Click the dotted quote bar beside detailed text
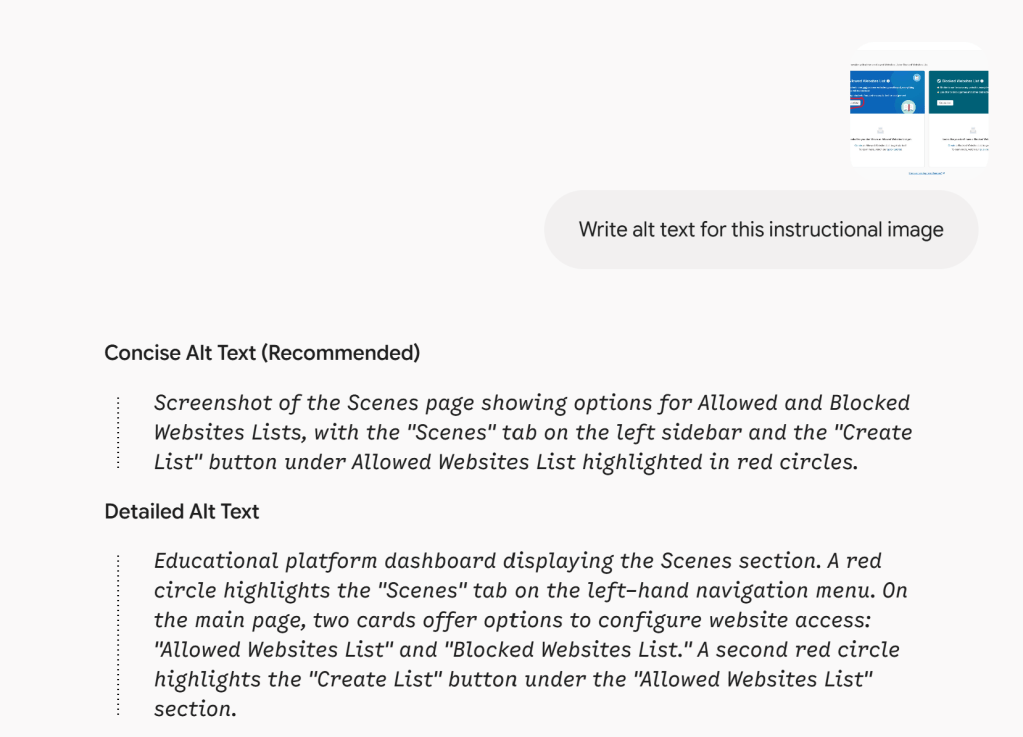Screen dimensions: 1023x737 (118, 635)
